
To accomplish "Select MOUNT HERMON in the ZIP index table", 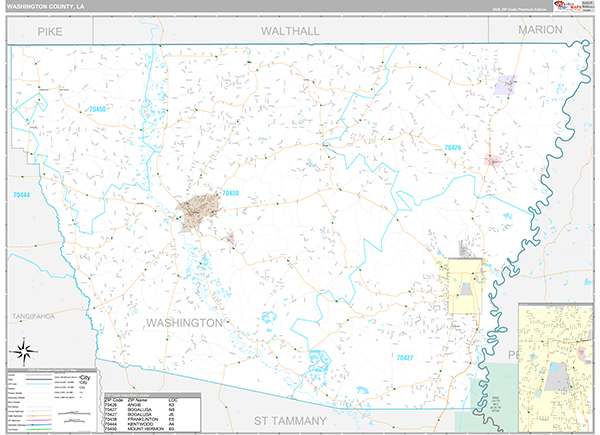I will [146, 429].
